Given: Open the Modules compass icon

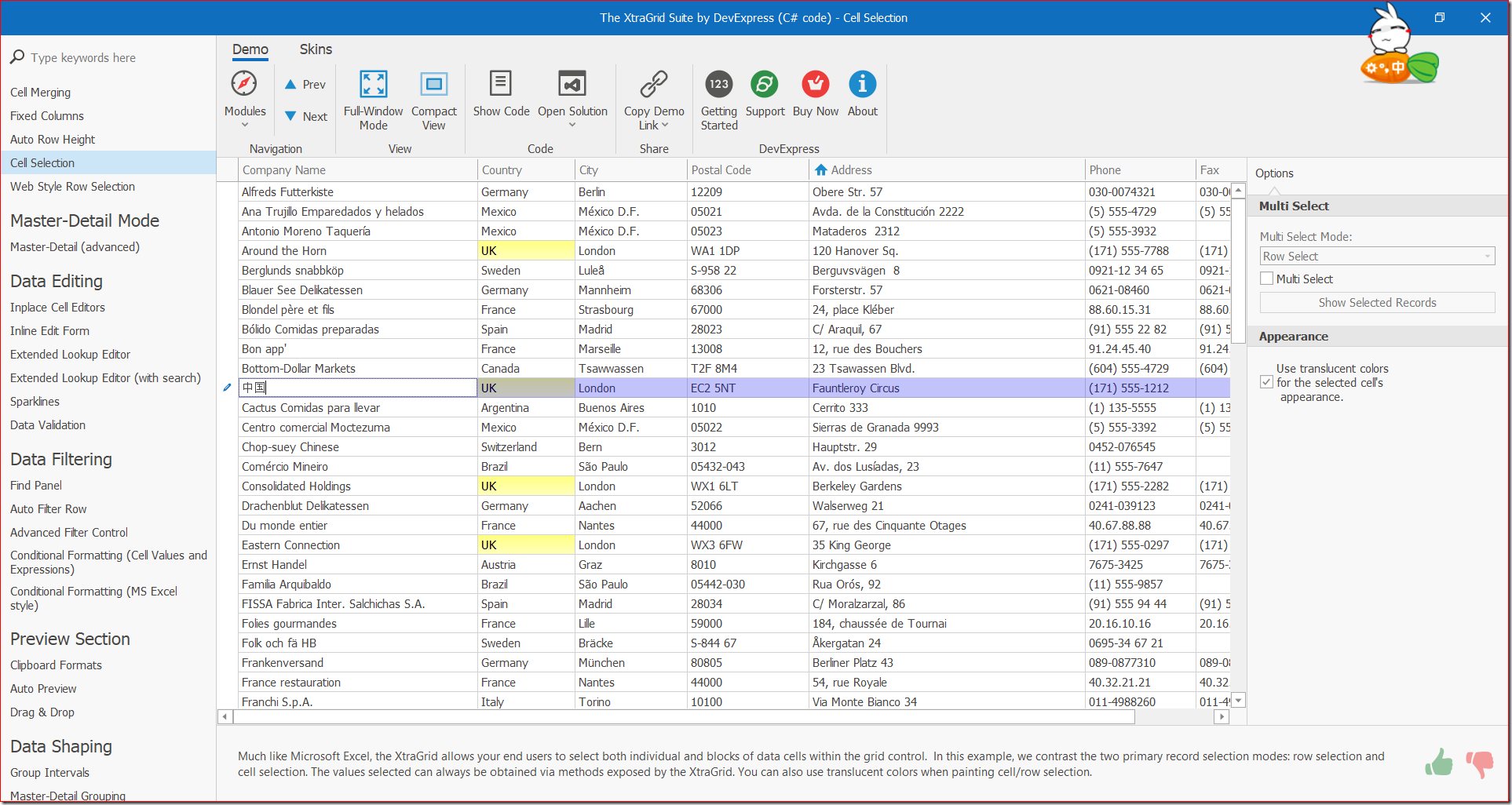Looking at the screenshot, I should (244, 84).
